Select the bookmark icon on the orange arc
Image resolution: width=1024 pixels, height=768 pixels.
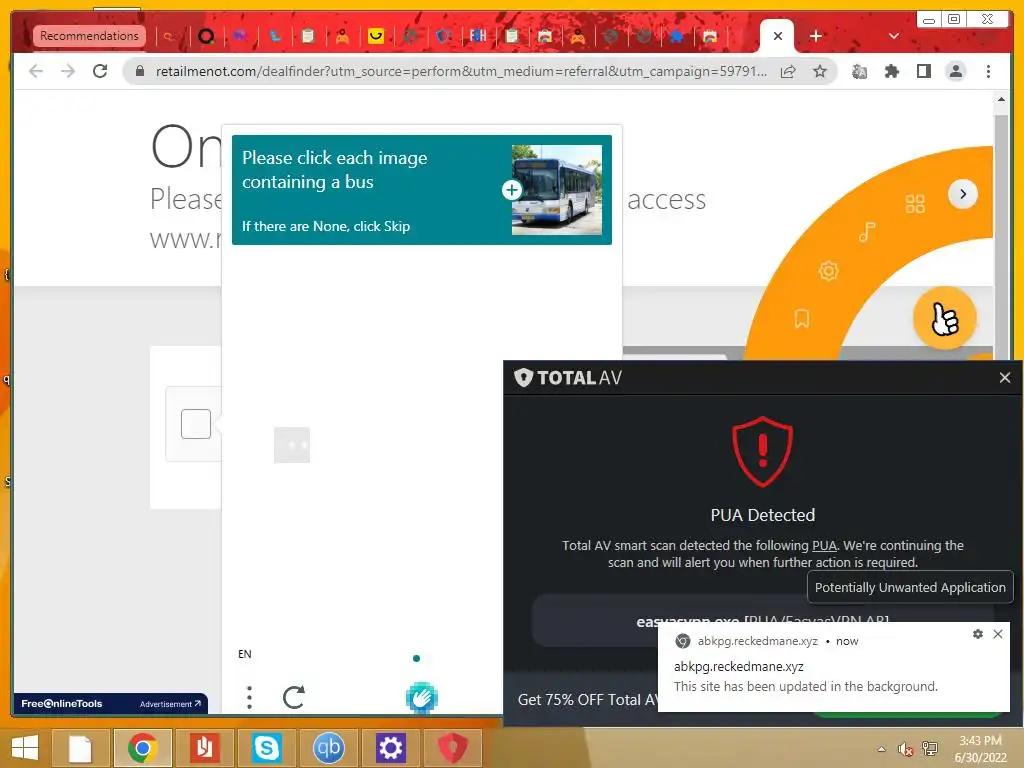(x=801, y=319)
